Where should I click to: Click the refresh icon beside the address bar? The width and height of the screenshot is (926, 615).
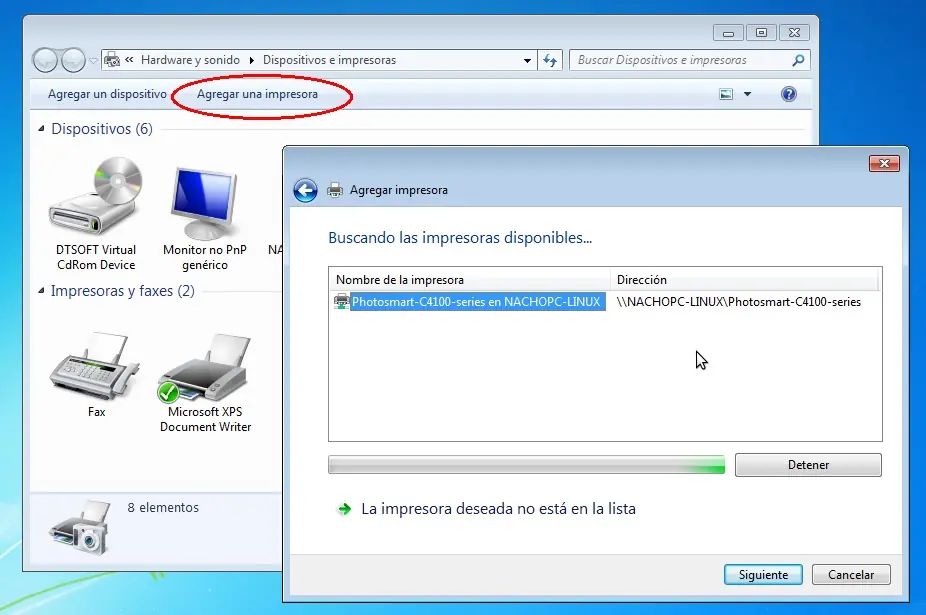(550, 60)
